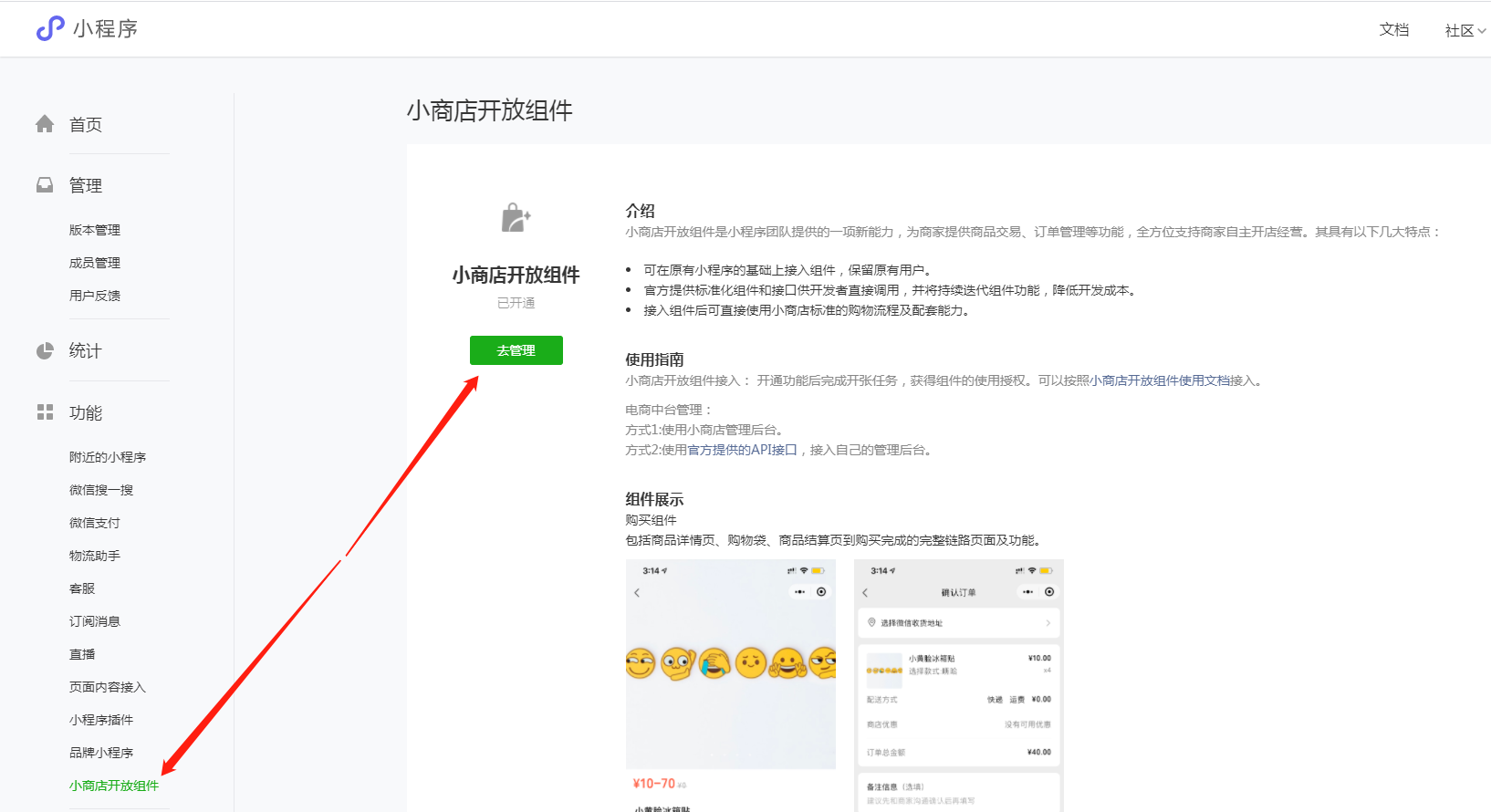Image resolution: width=1491 pixels, height=812 pixels.
Task: Open 页面内容接入
Action: [108, 687]
